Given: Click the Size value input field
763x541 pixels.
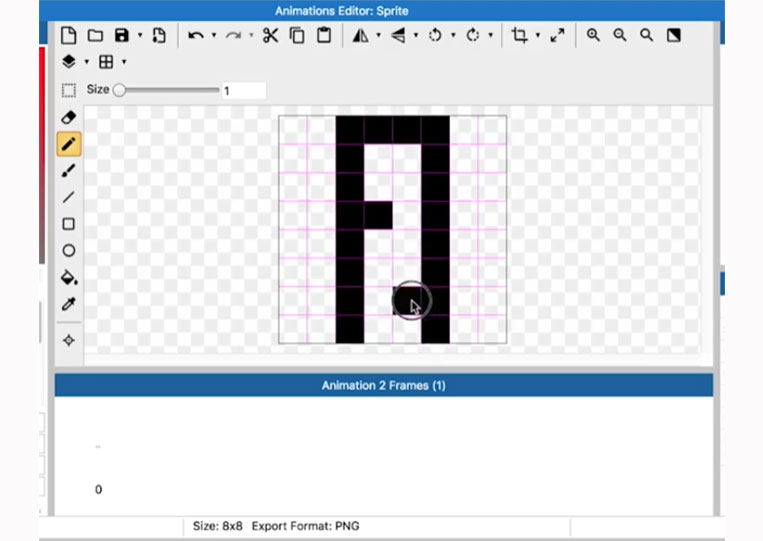Looking at the screenshot, I should (x=244, y=90).
